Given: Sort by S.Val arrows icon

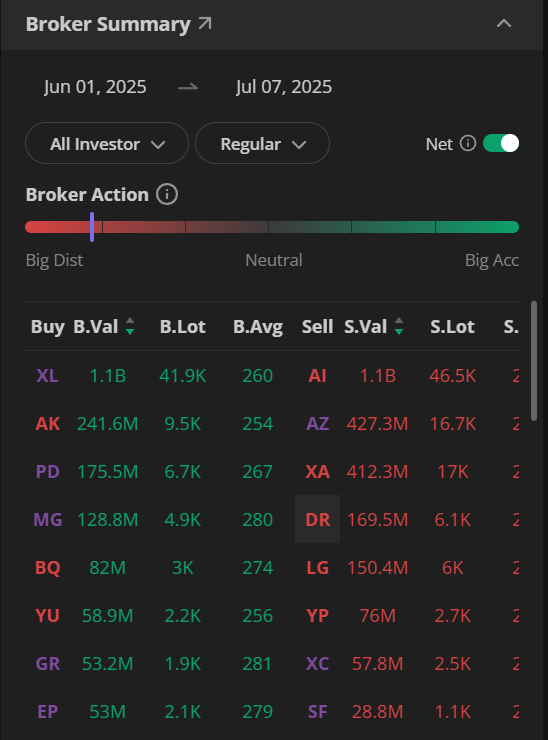Looking at the screenshot, I should coord(399,326).
